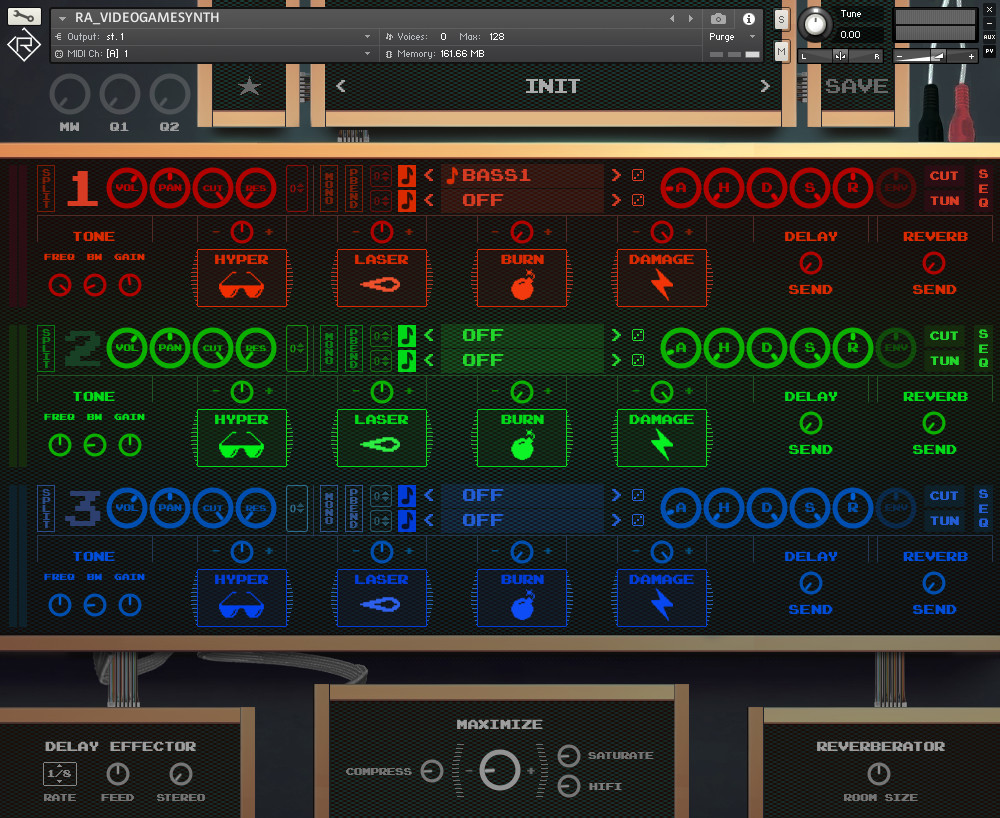Click the dice icon on layer 2's top sound row
This screenshot has height=818, width=1000.
point(638,335)
